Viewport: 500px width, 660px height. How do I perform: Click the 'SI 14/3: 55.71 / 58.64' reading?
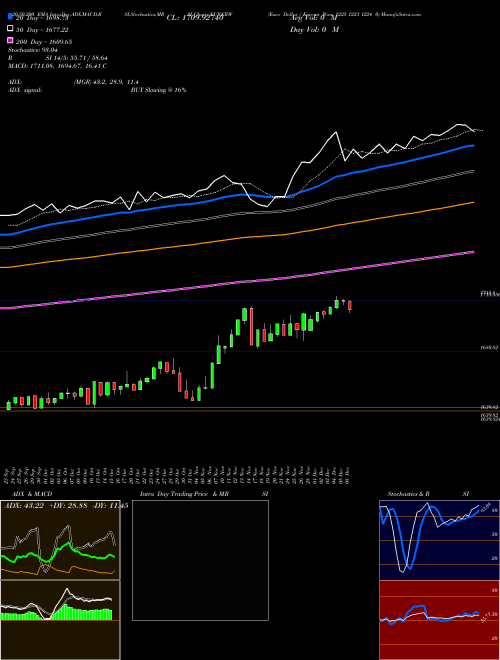coord(77,58)
